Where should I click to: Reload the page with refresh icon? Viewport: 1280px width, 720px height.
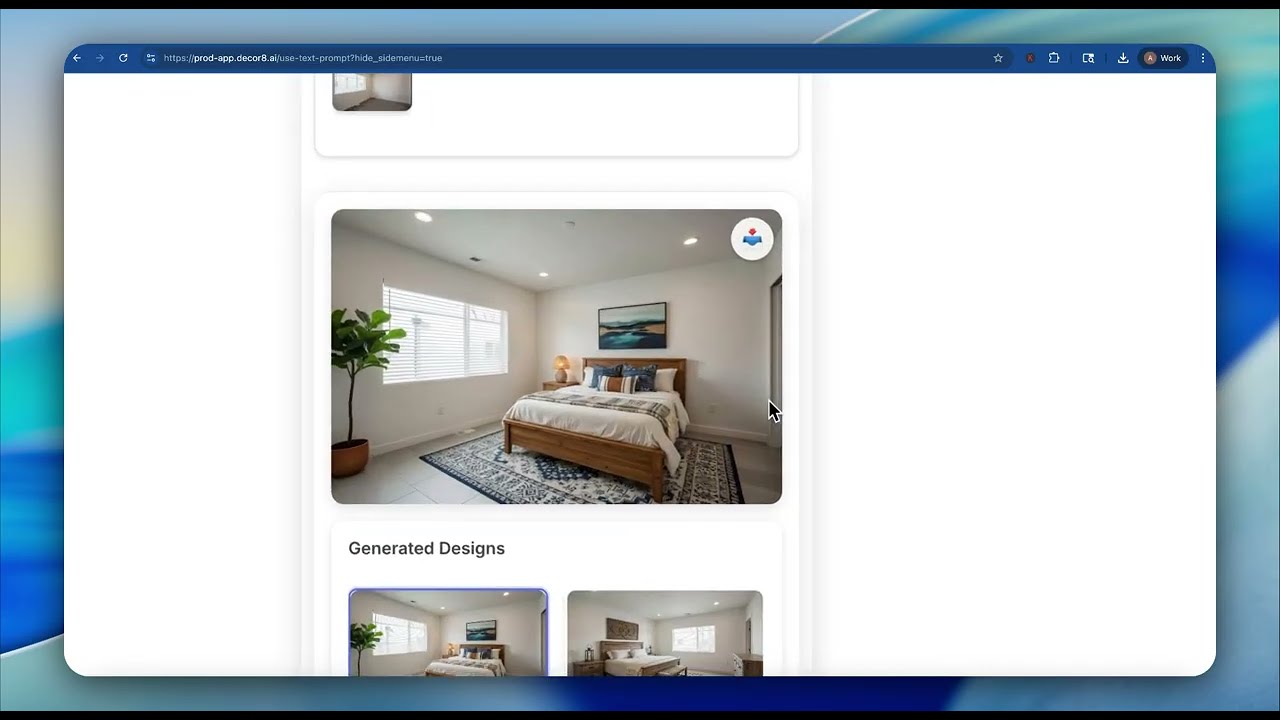click(x=123, y=58)
